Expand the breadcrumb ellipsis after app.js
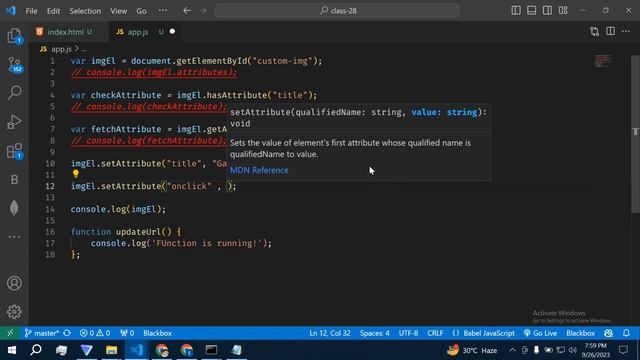Image resolution: width=640 pixels, height=360 pixels. (x=84, y=49)
